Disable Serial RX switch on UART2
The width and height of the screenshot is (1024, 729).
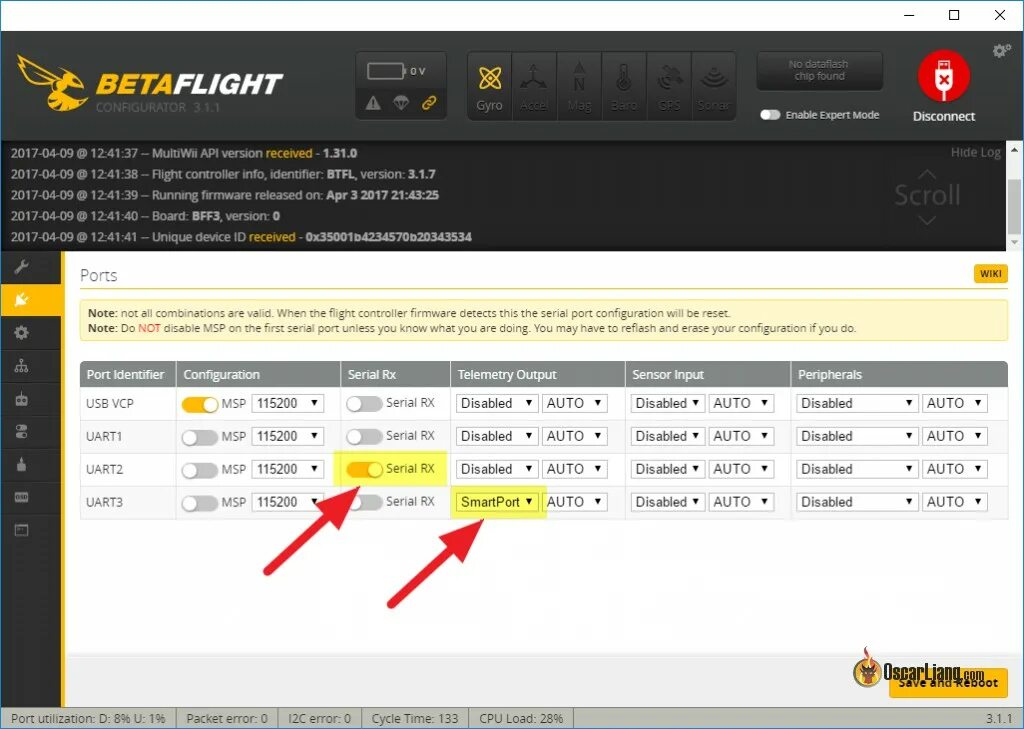pos(364,469)
